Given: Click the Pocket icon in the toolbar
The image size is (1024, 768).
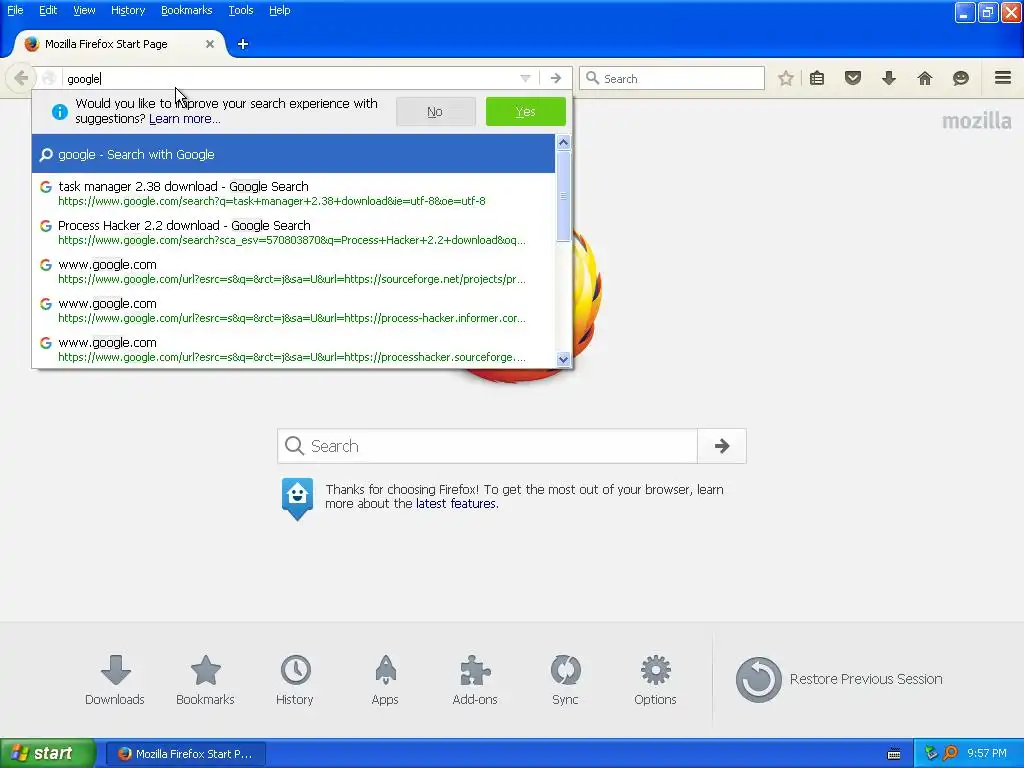Looking at the screenshot, I should pyautogui.click(x=853, y=78).
